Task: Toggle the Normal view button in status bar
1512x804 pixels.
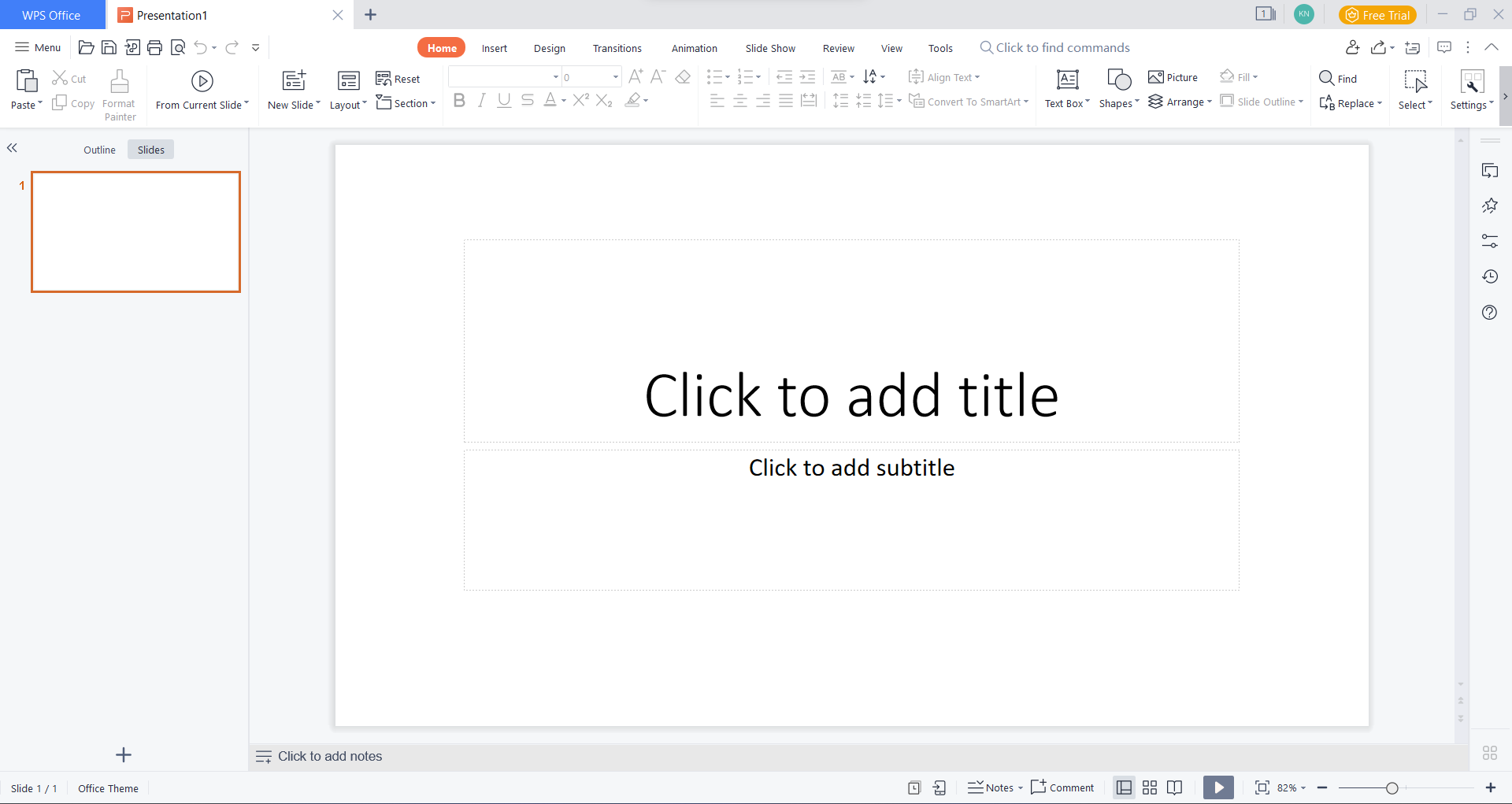Action: point(1125,787)
